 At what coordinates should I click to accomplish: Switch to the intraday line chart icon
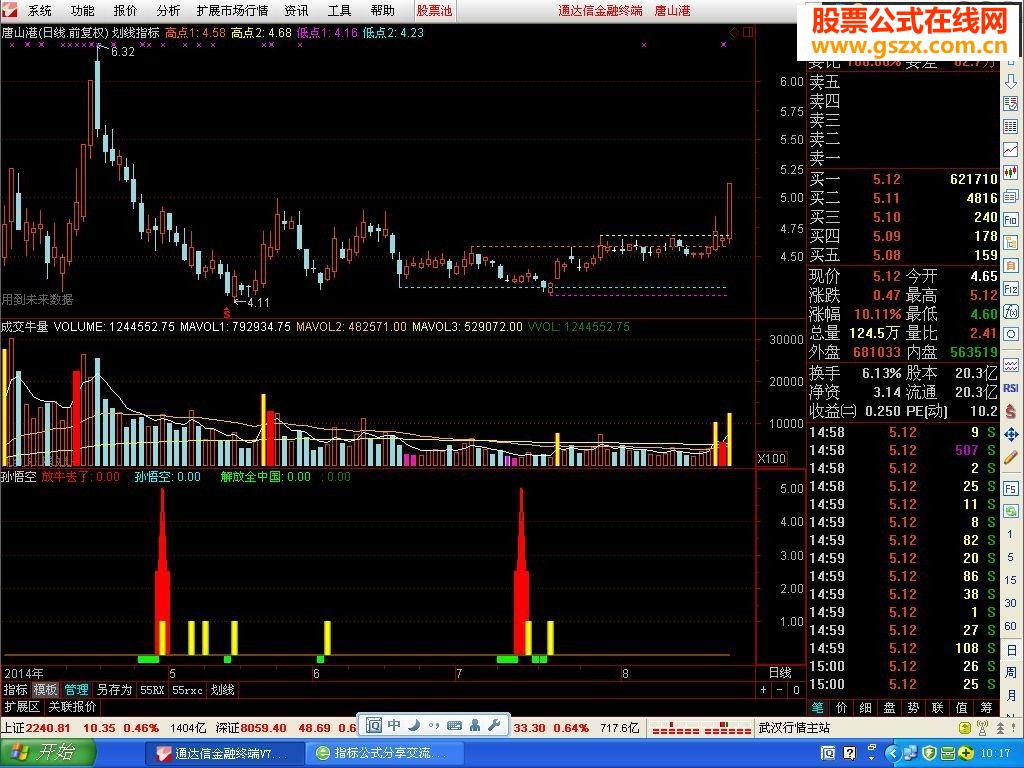[1010, 150]
